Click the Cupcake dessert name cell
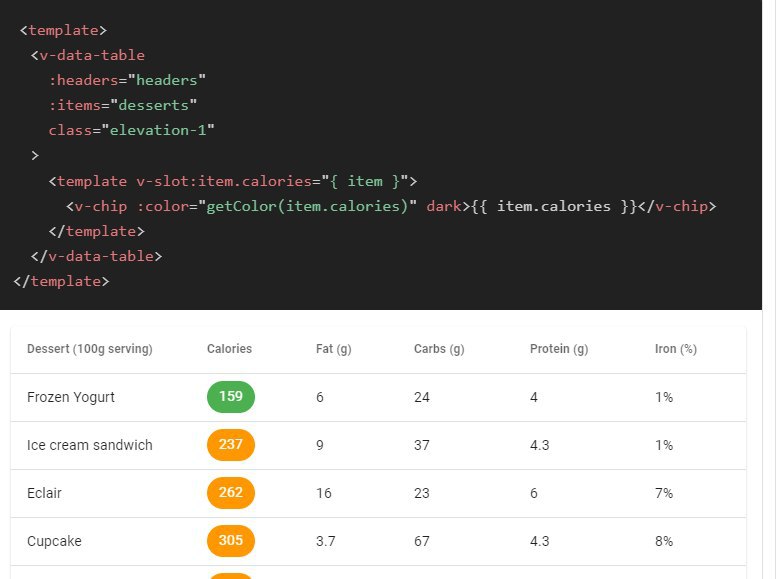Viewport: 777px width, 579px height. click(x=54, y=541)
